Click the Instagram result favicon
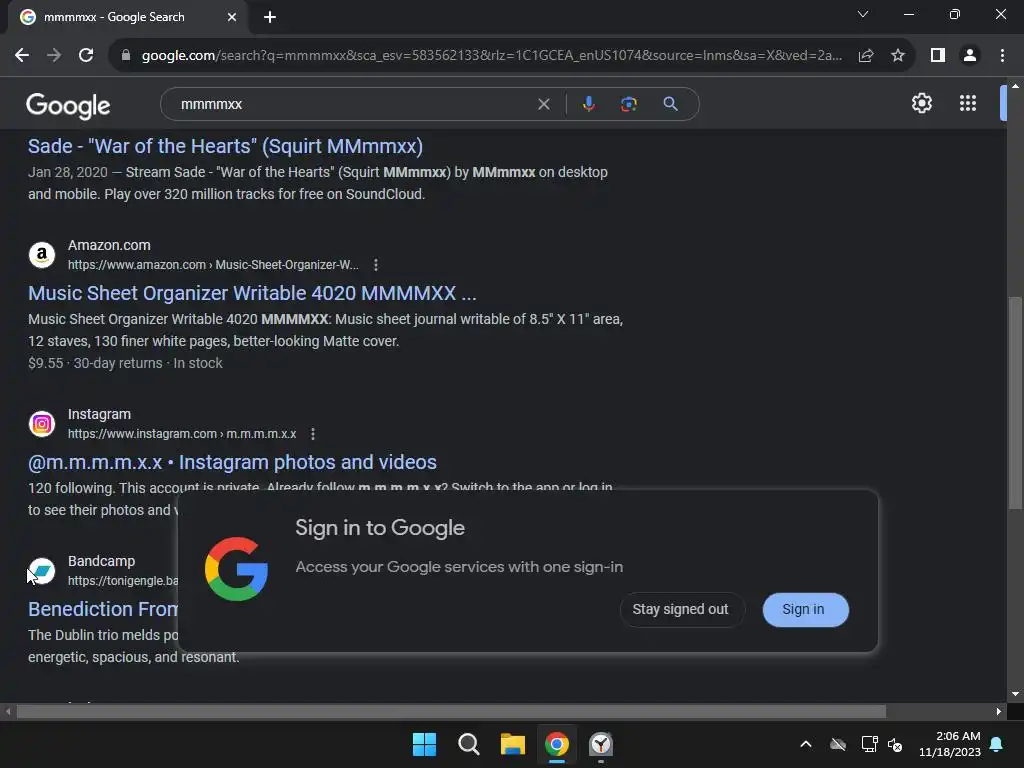Viewport: 1024px width, 768px height. point(42,424)
